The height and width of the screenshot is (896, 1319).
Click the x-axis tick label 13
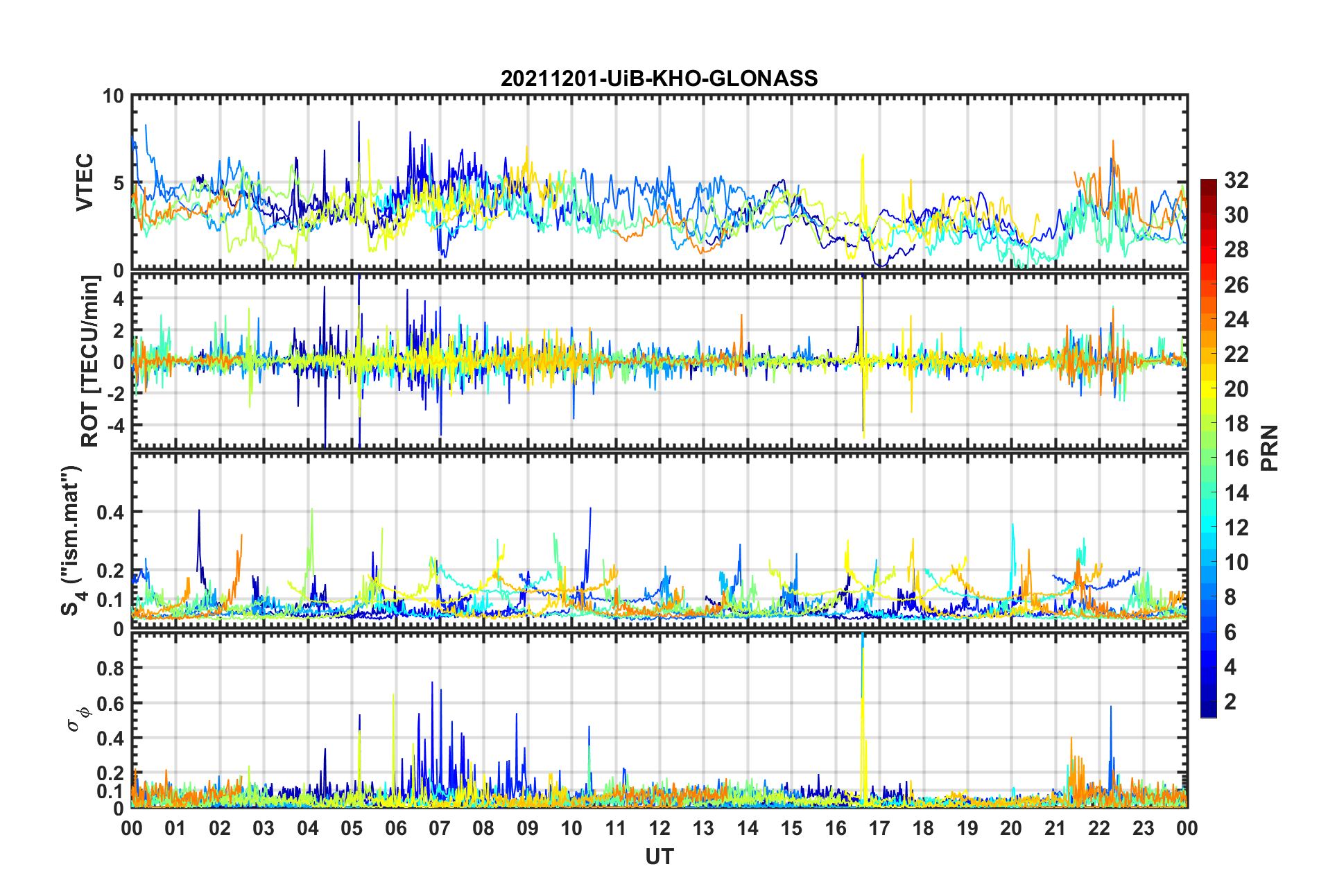point(703,828)
